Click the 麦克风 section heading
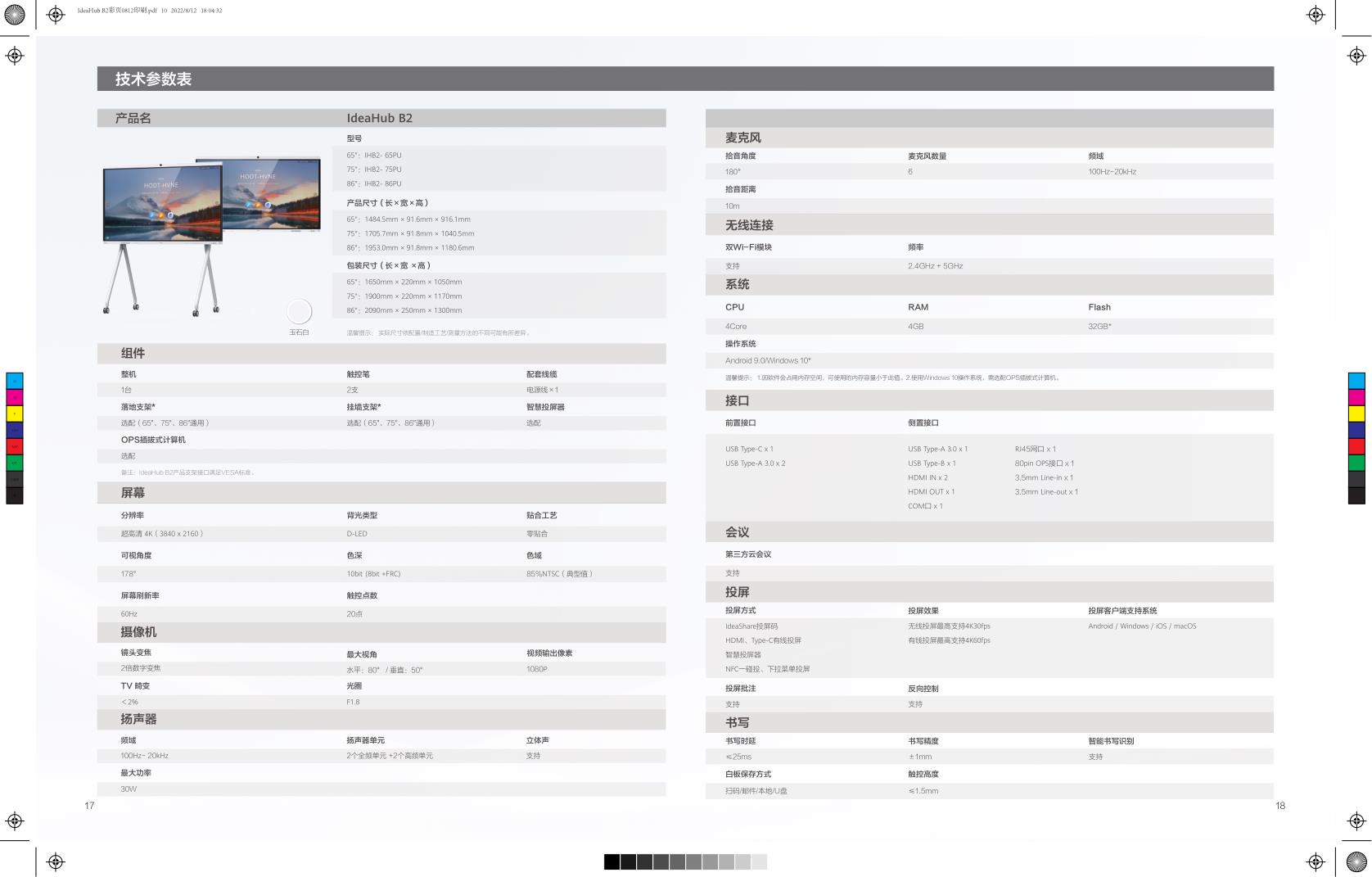 pyautogui.click(x=743, y=138)
